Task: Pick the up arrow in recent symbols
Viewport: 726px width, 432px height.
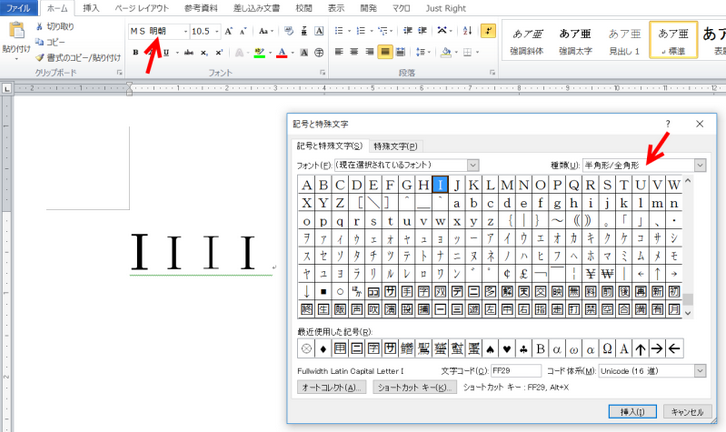Action: (640, 348)
